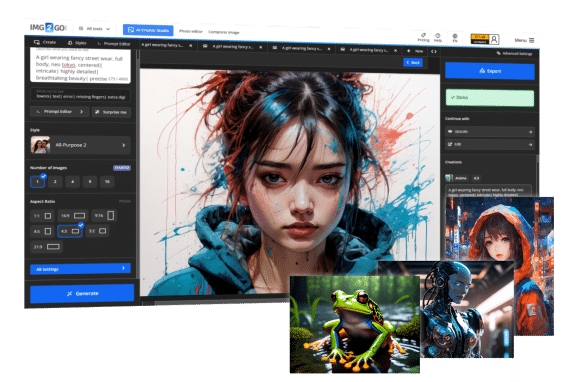Viewport: 570px width, 382px height.
Task: Open the Pricing page icon
Action: tap(423, 37)
